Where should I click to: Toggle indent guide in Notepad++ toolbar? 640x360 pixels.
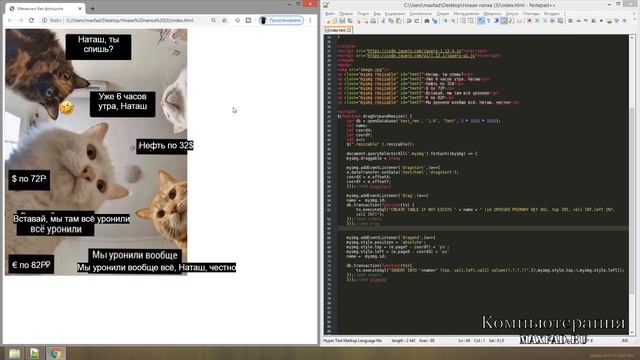click(496, 21)
